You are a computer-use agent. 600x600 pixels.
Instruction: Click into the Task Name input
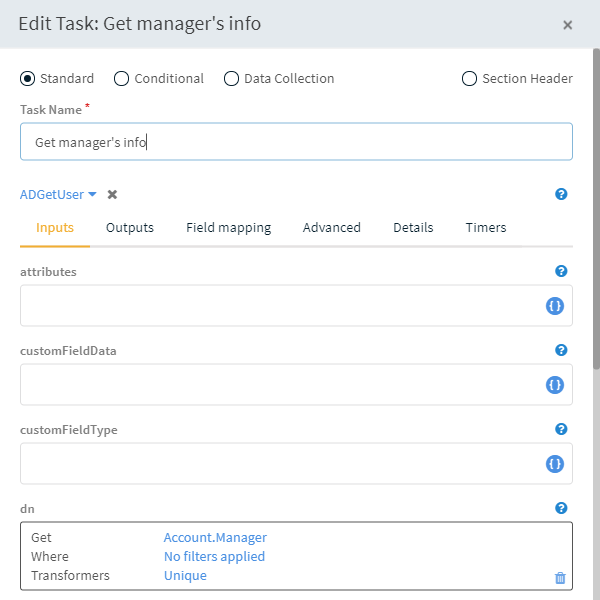[x=296, y=142]
